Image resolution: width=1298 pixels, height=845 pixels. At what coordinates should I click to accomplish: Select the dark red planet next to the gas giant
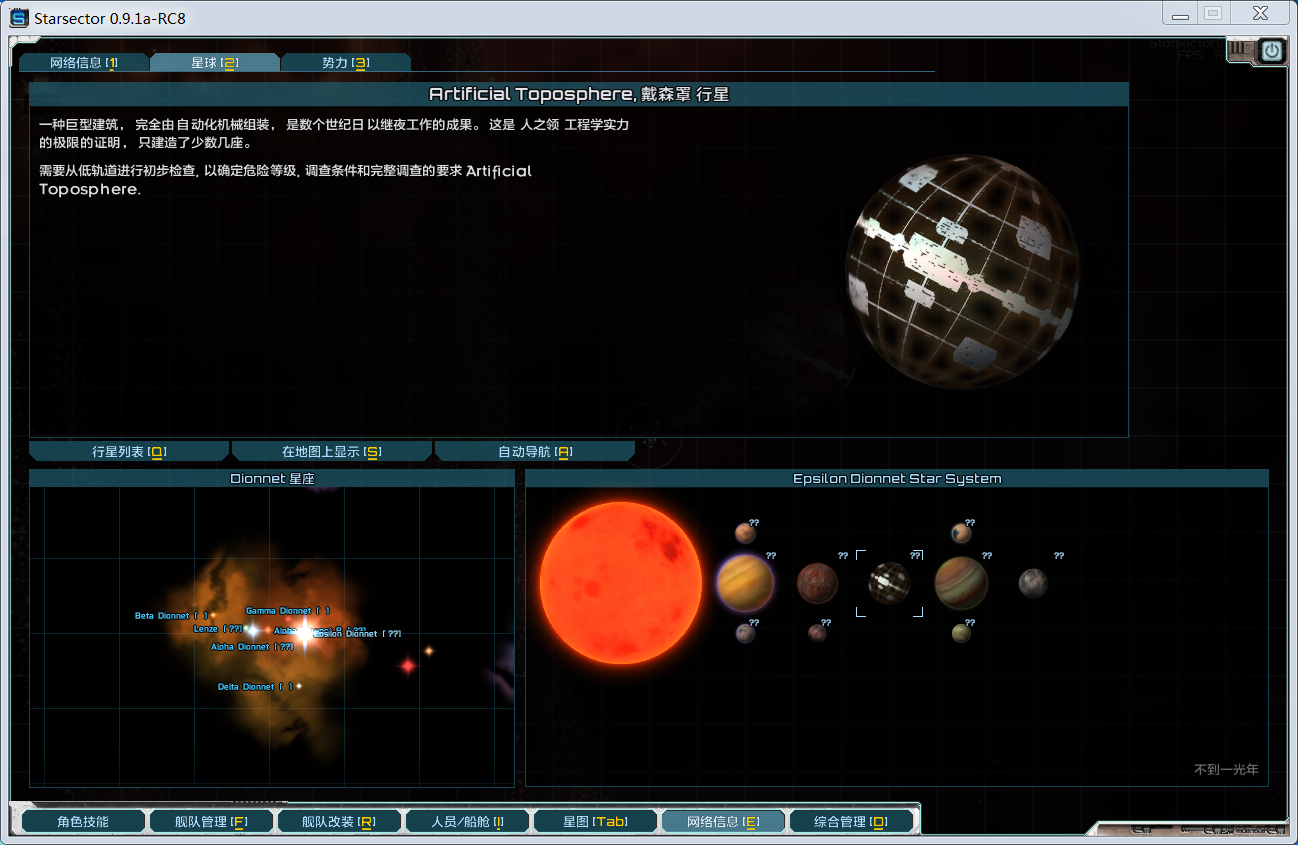point(817,583)
